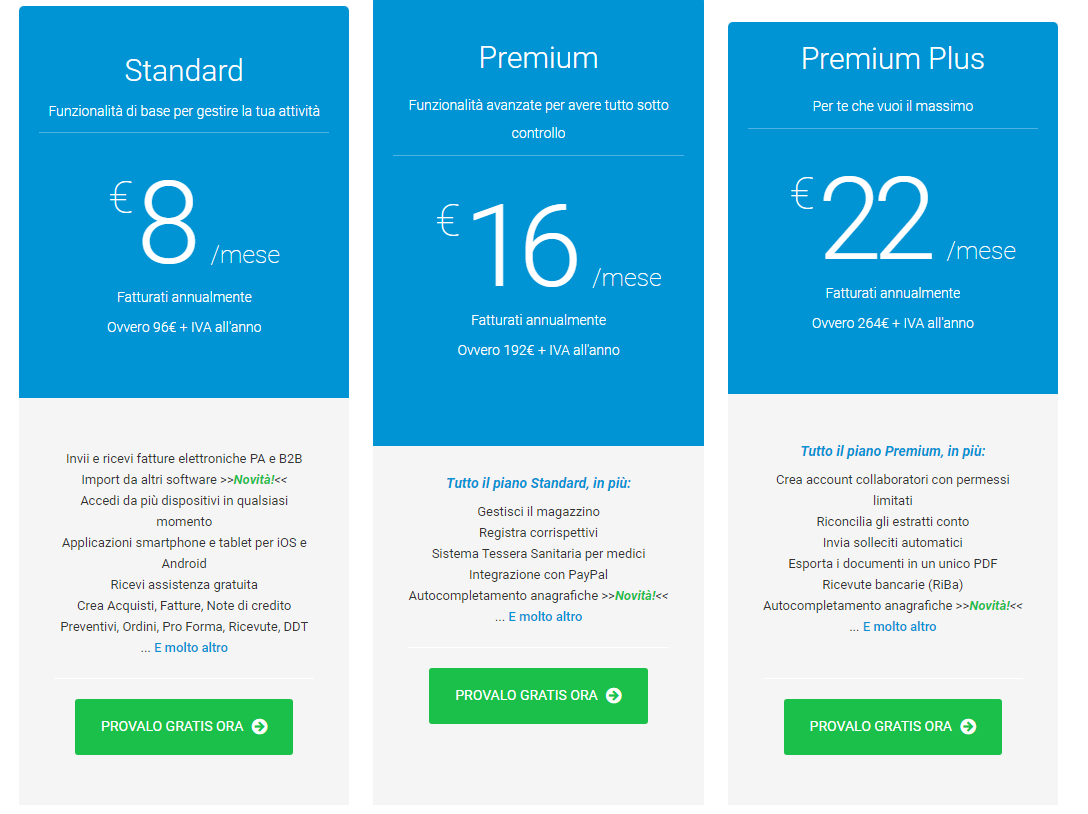
Task: Select the Standard plan heading
Action: pos(184,70)
